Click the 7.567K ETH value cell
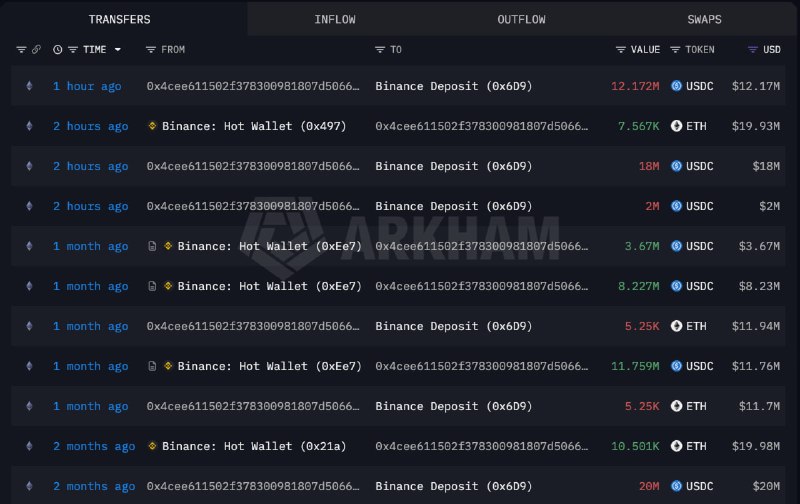The image size is (800, 504). coord(638,126)
